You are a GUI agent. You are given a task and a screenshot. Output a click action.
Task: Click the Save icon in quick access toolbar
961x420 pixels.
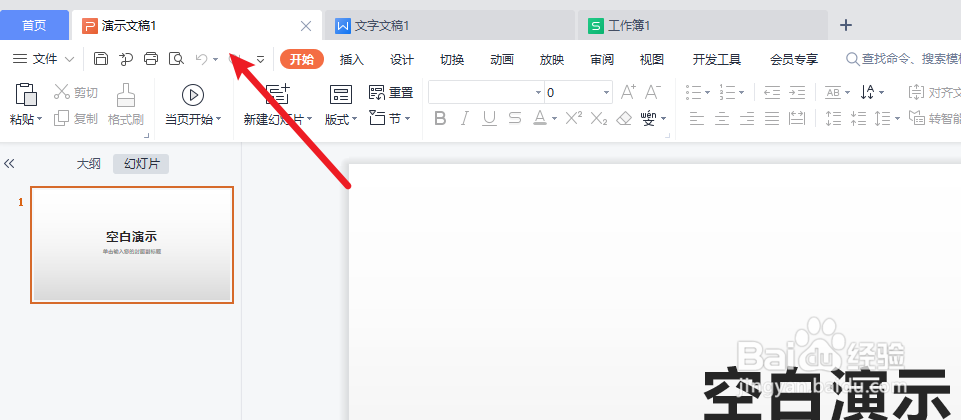click(x=101, y=59)
